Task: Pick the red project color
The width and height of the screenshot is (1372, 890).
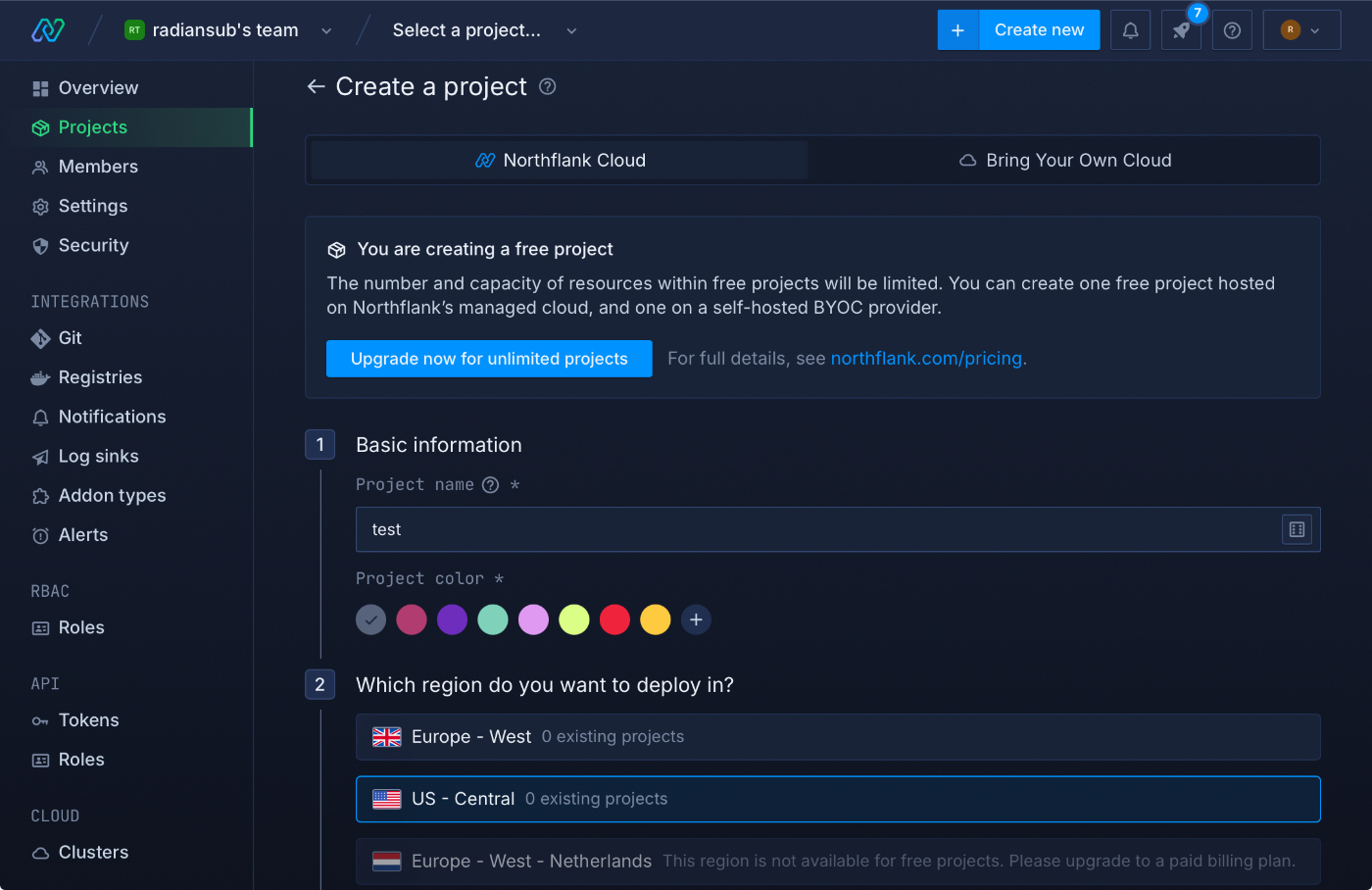Action: [x=614, y=619]
